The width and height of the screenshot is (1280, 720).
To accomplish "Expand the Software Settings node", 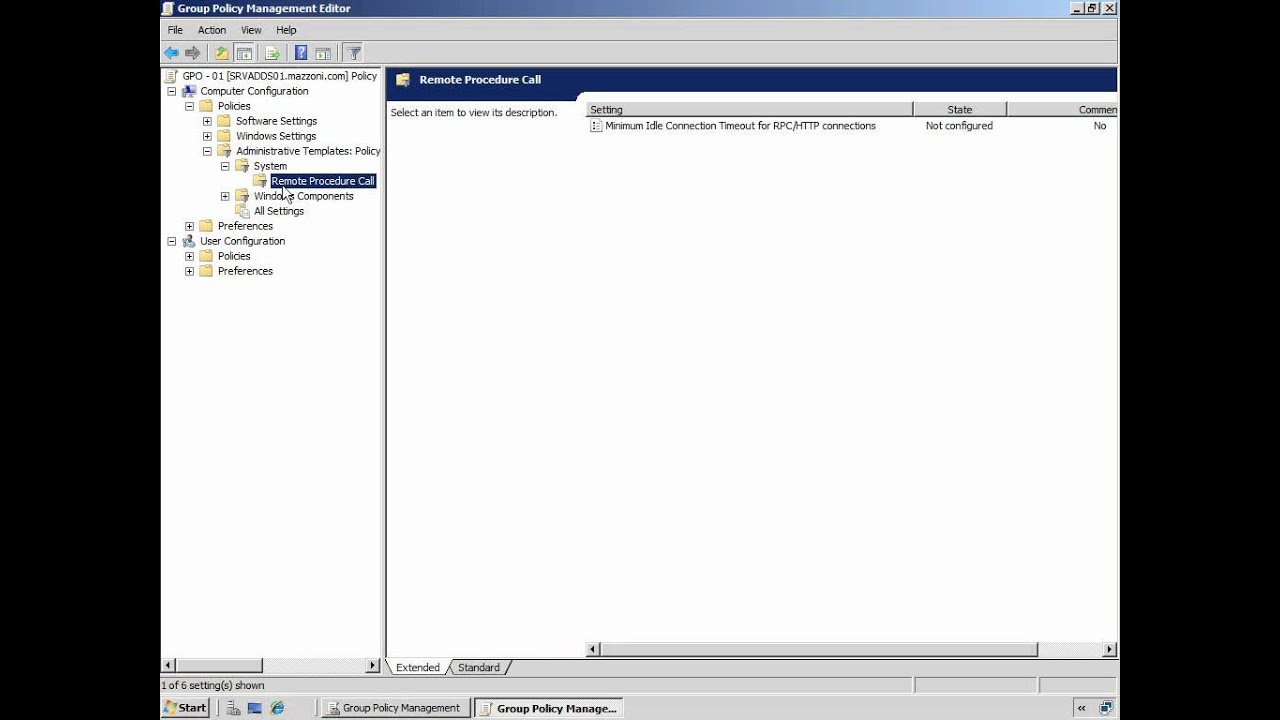I will click(x=207, y=121).
